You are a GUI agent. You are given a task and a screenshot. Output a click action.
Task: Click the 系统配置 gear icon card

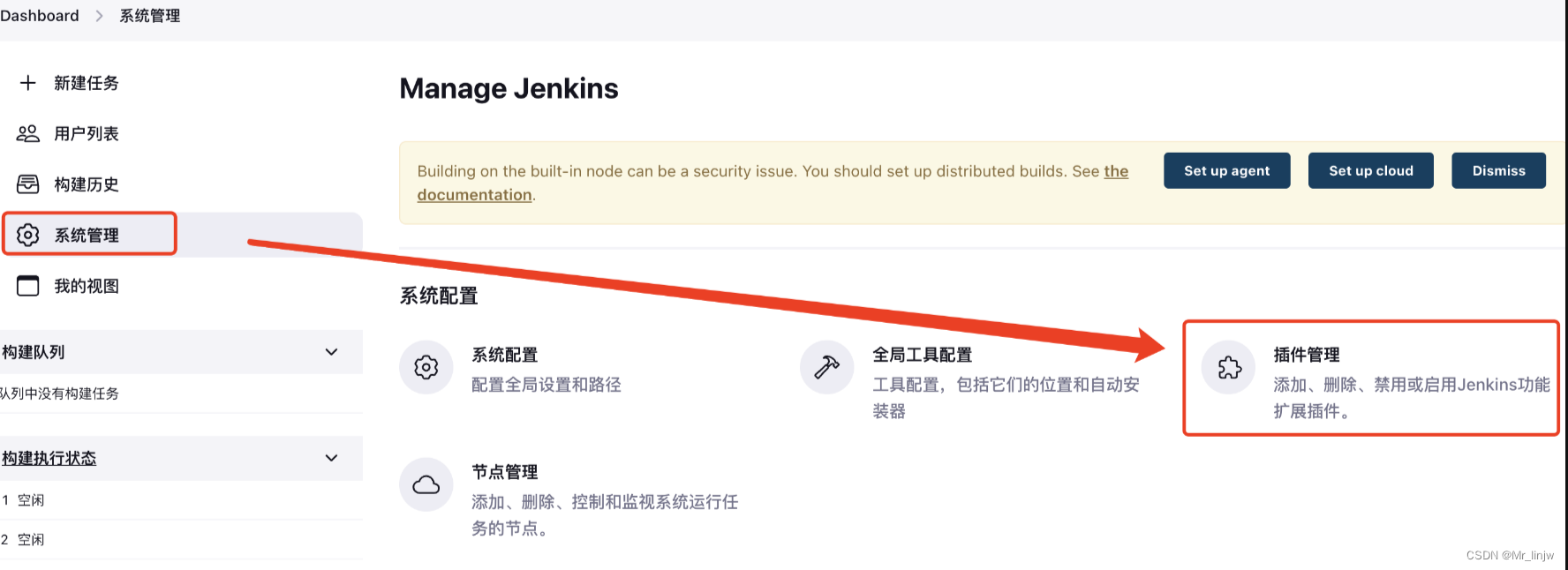[426, 367]
